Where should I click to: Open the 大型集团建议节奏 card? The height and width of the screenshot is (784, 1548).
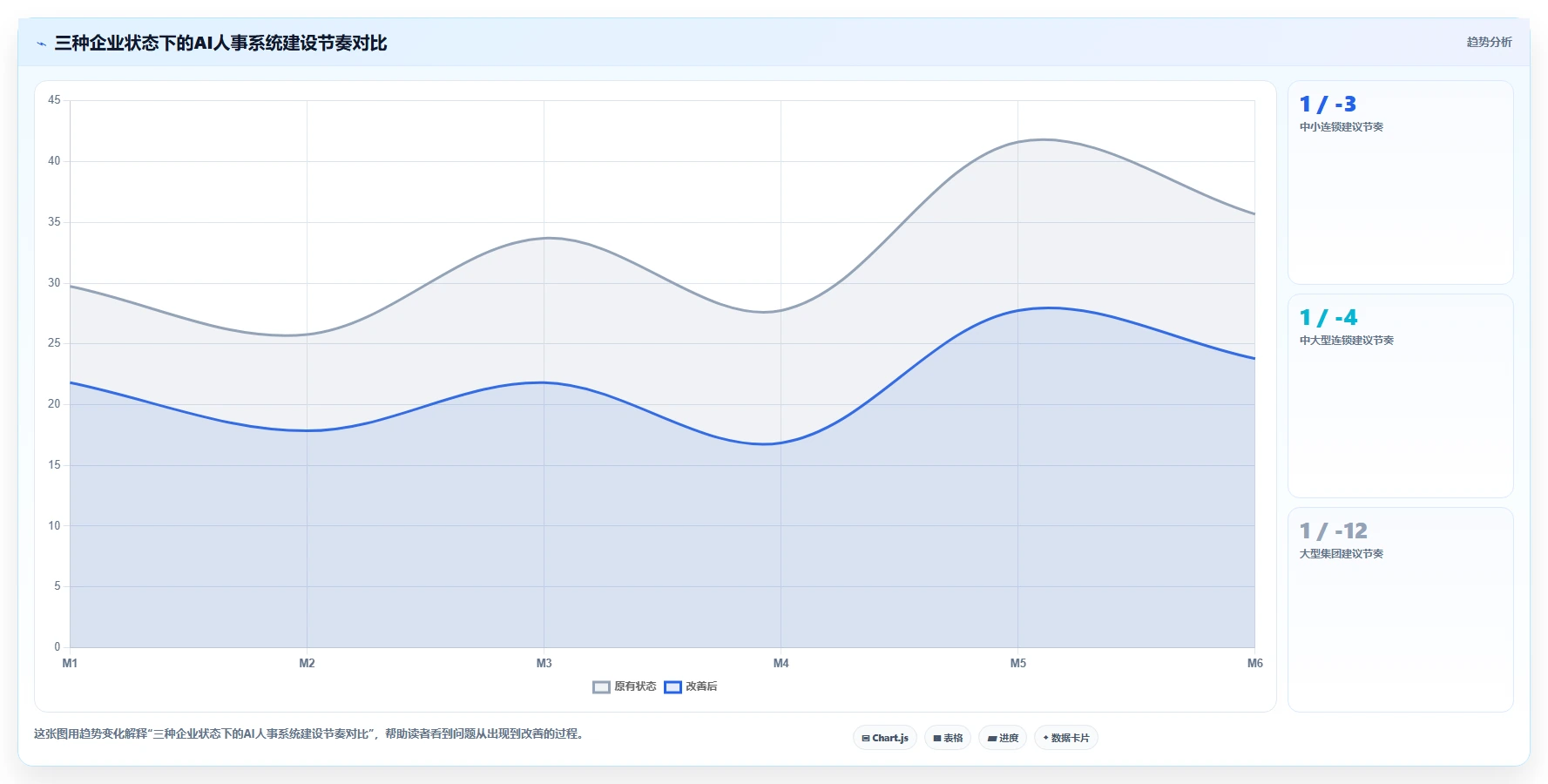tap(1401, 610)
